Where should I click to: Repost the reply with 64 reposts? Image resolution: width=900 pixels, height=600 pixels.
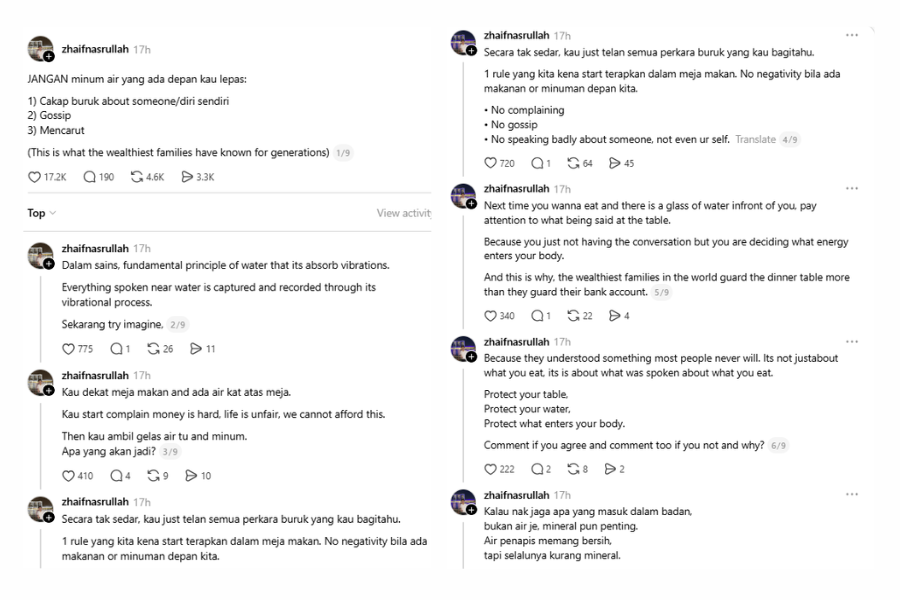click(573, 163)
